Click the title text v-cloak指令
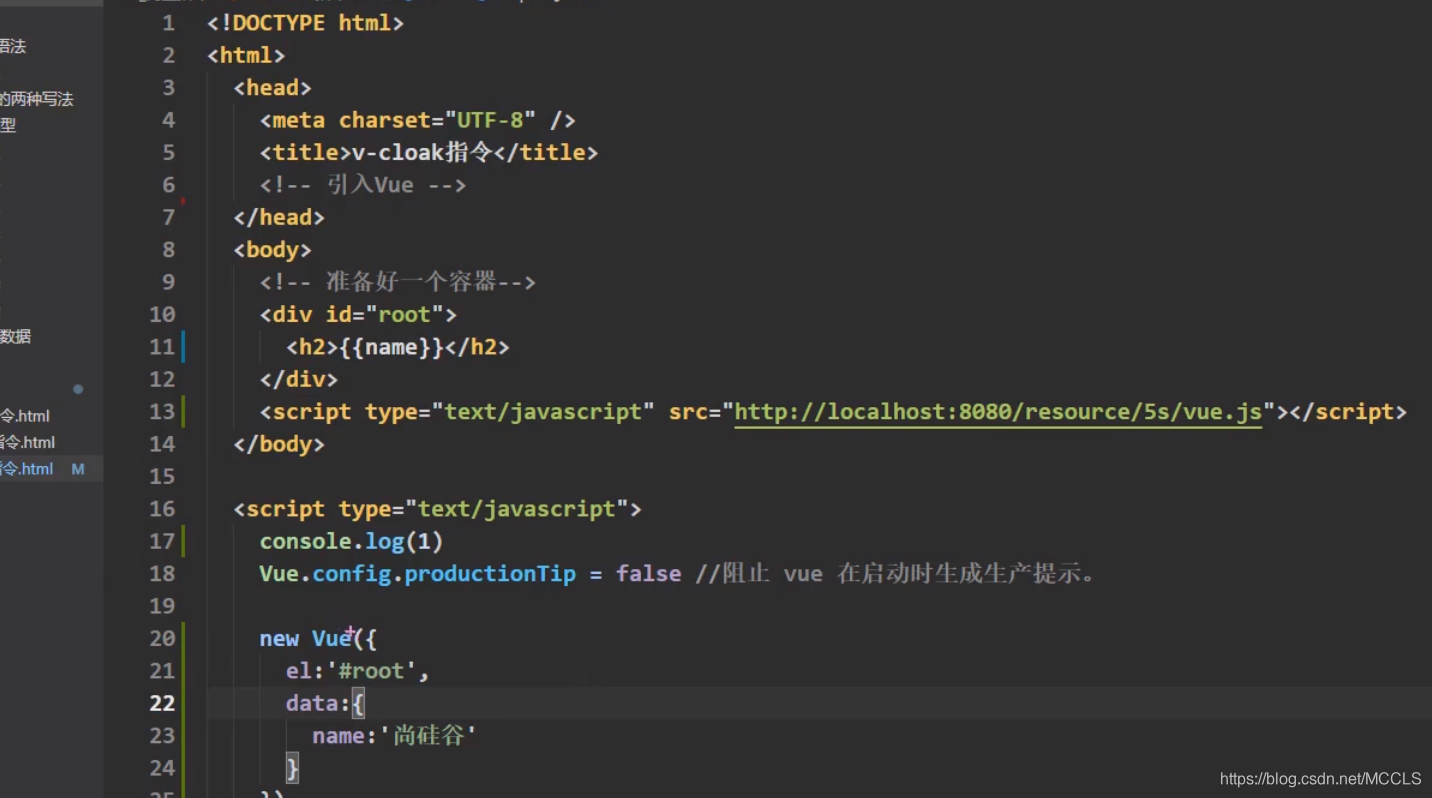1432x798 pixels. point(423,152)
